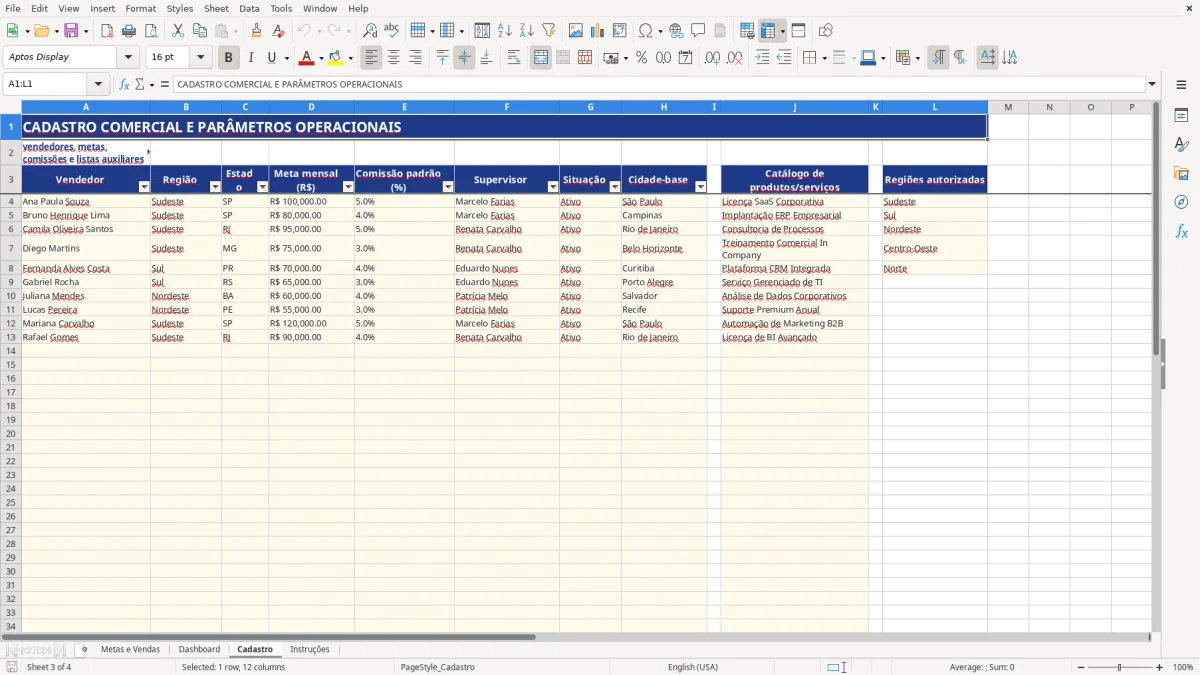Viewport: 1200px width, 675px height.
Task: Open the font name dropdown
Action: click(128, 57)
